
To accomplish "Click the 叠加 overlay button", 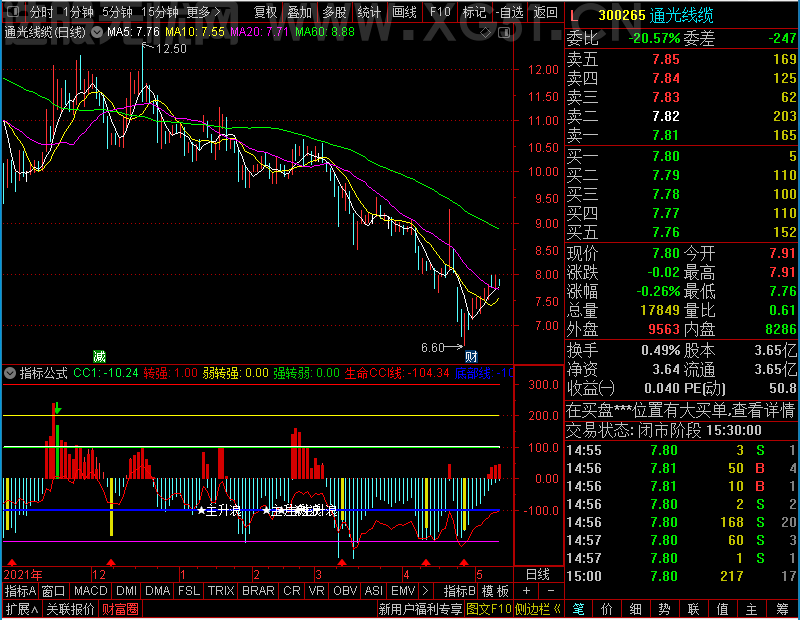I will point(299,12).
